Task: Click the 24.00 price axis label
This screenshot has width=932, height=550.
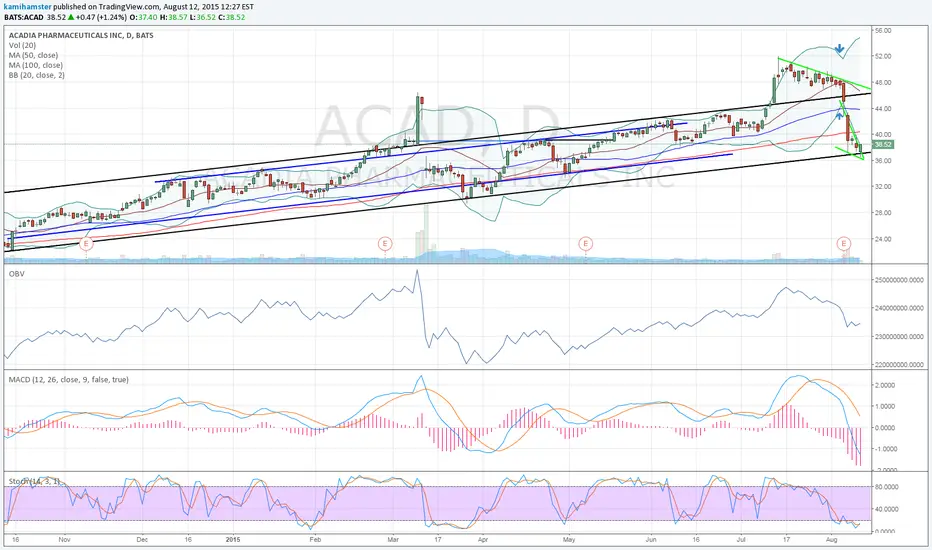Action: pos(883,239)
